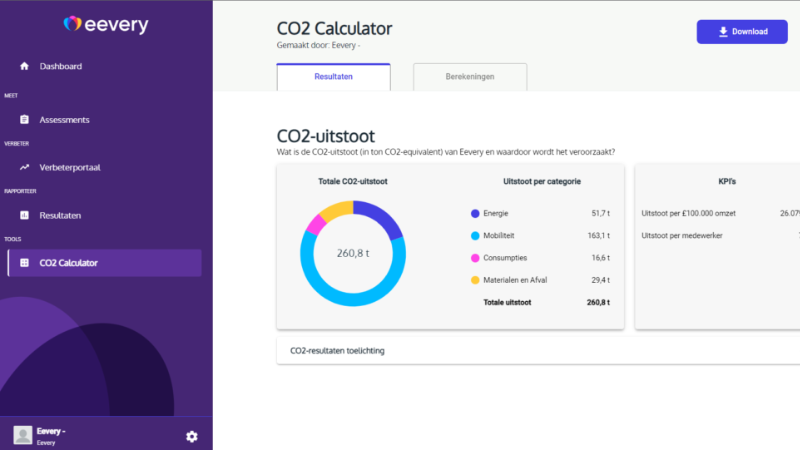Click the Mobiliteit value 163,1 t
Screen dimensions: 800x450
[x=598, y=236]
